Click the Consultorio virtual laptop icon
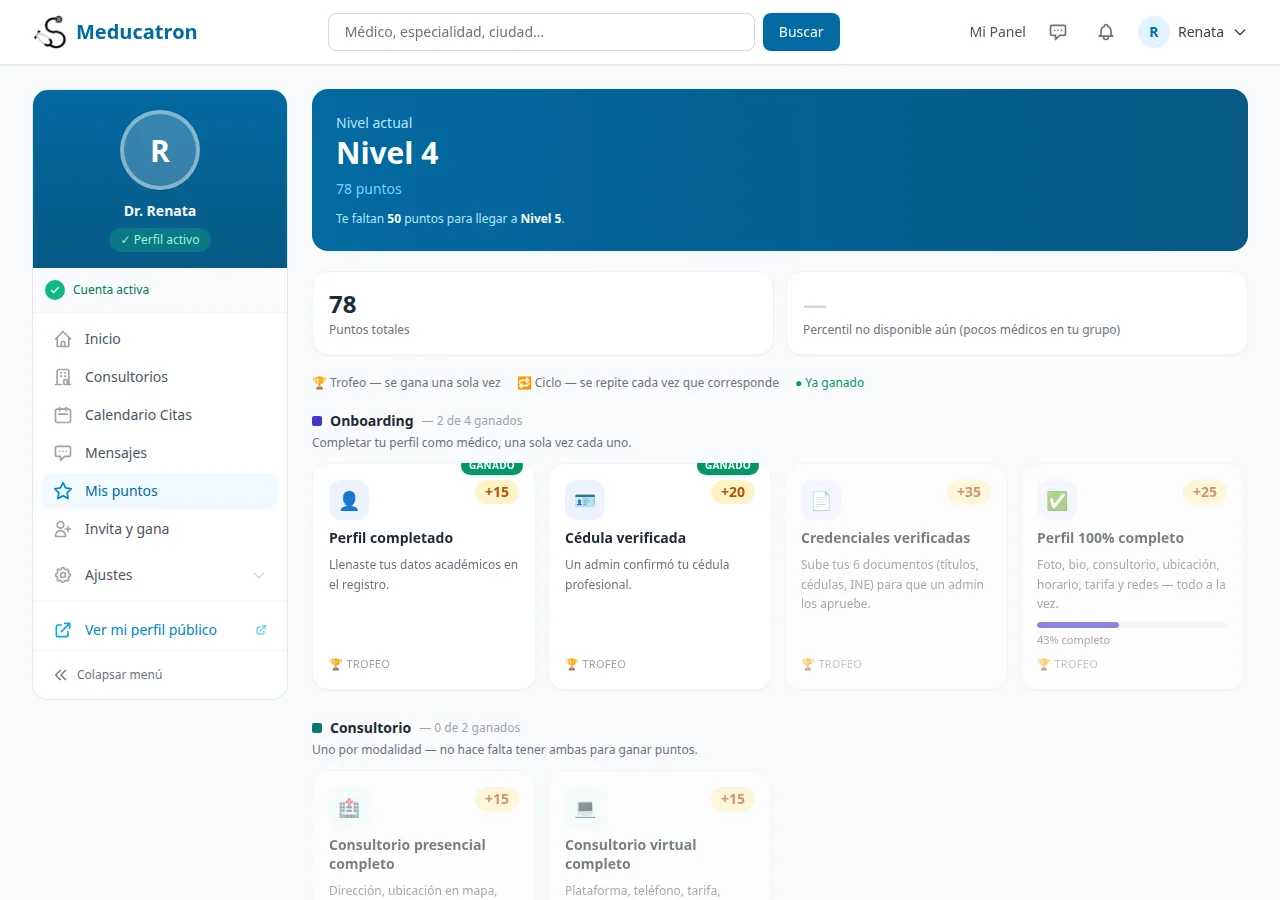This screenshot has height=900, width=1280. [585, 807]
